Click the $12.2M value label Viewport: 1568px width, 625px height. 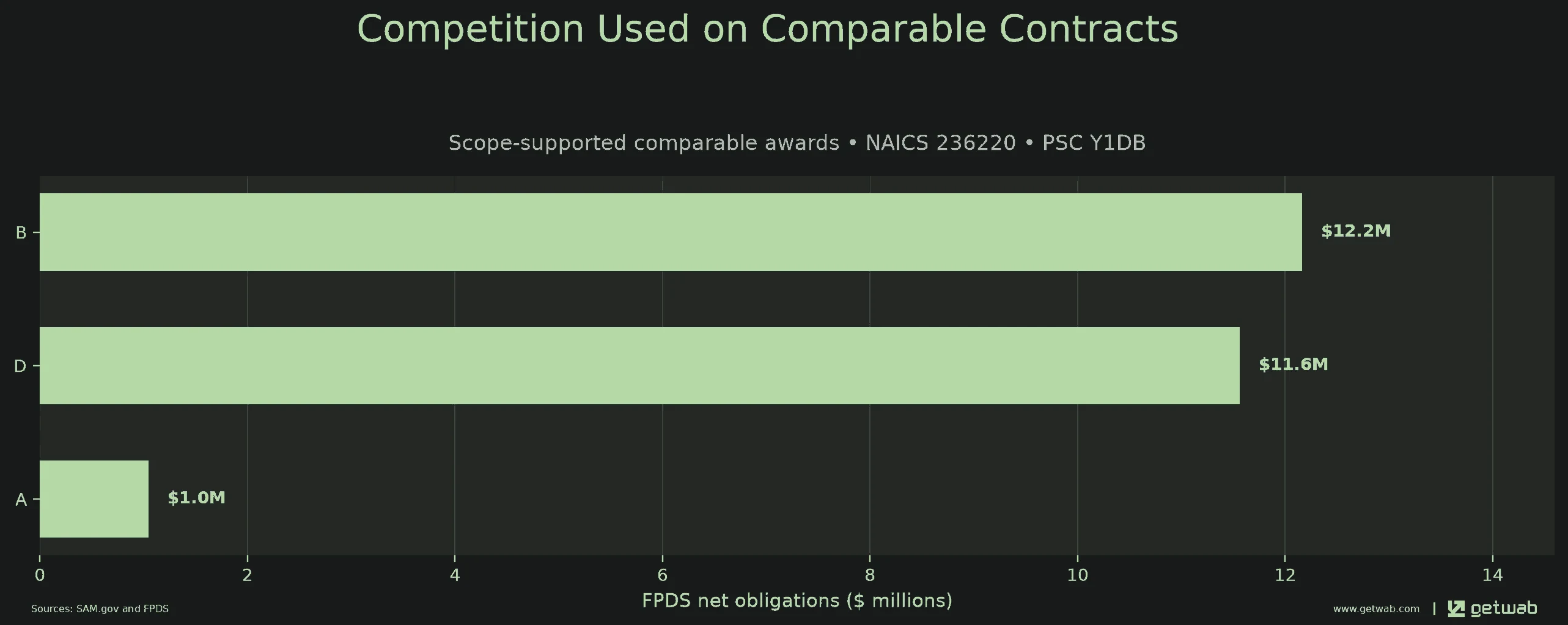click(1356, 231)
